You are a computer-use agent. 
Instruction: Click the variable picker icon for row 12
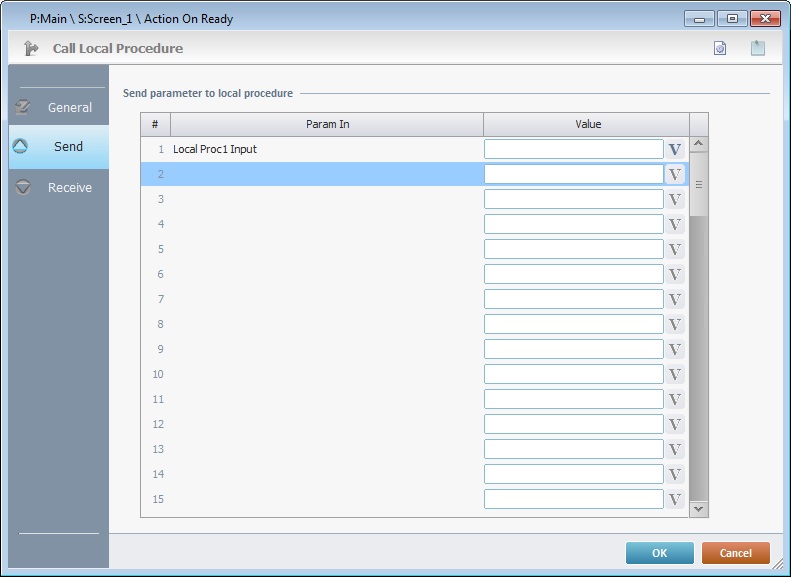(675, 424)
